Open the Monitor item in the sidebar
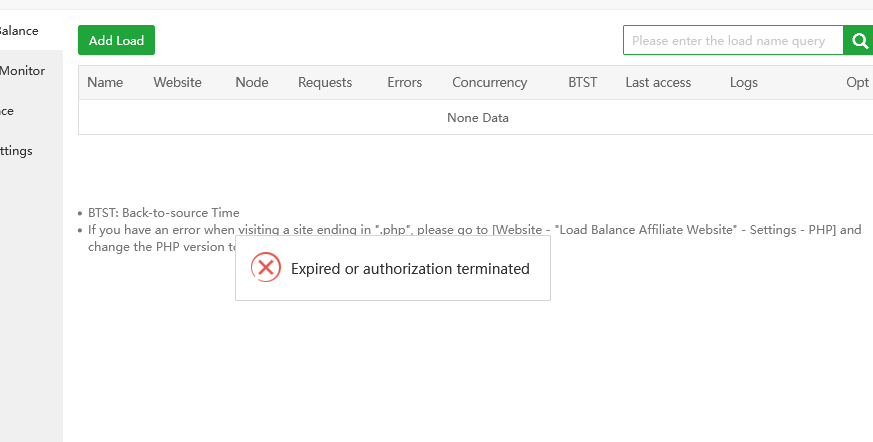Image resolution: width=873 pixels, height=442 pixels. click(22, 71)
